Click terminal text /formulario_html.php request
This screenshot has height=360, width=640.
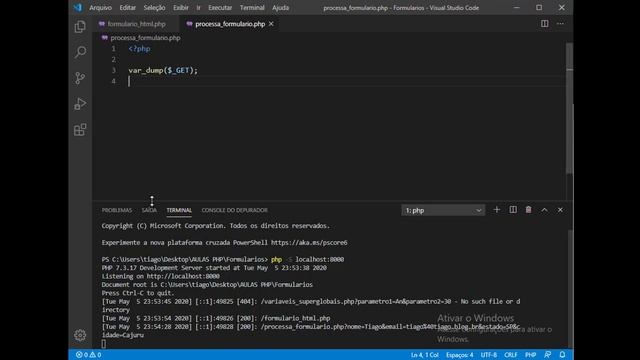tap(295, 318)
